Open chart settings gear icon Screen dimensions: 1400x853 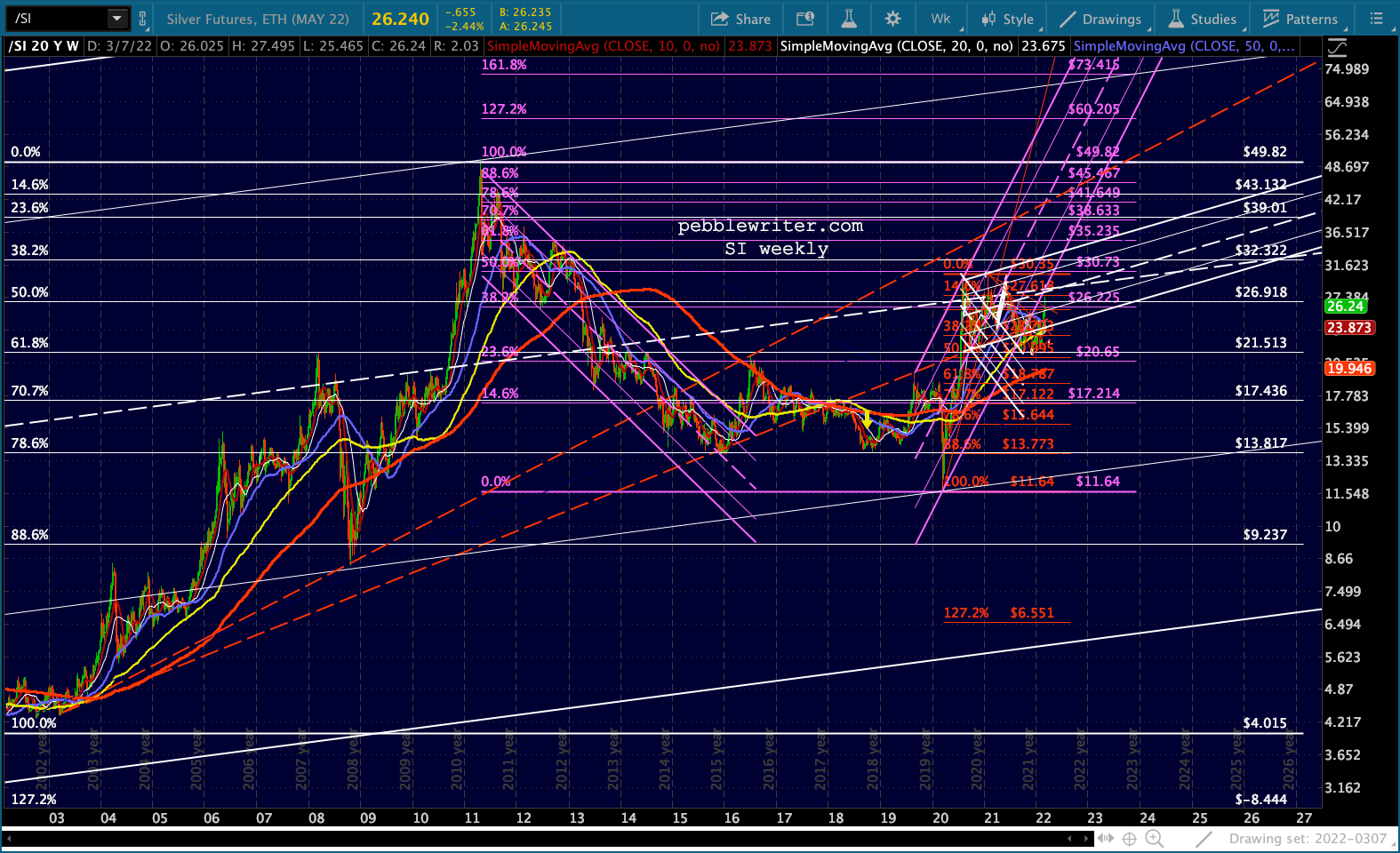(892, 19)
